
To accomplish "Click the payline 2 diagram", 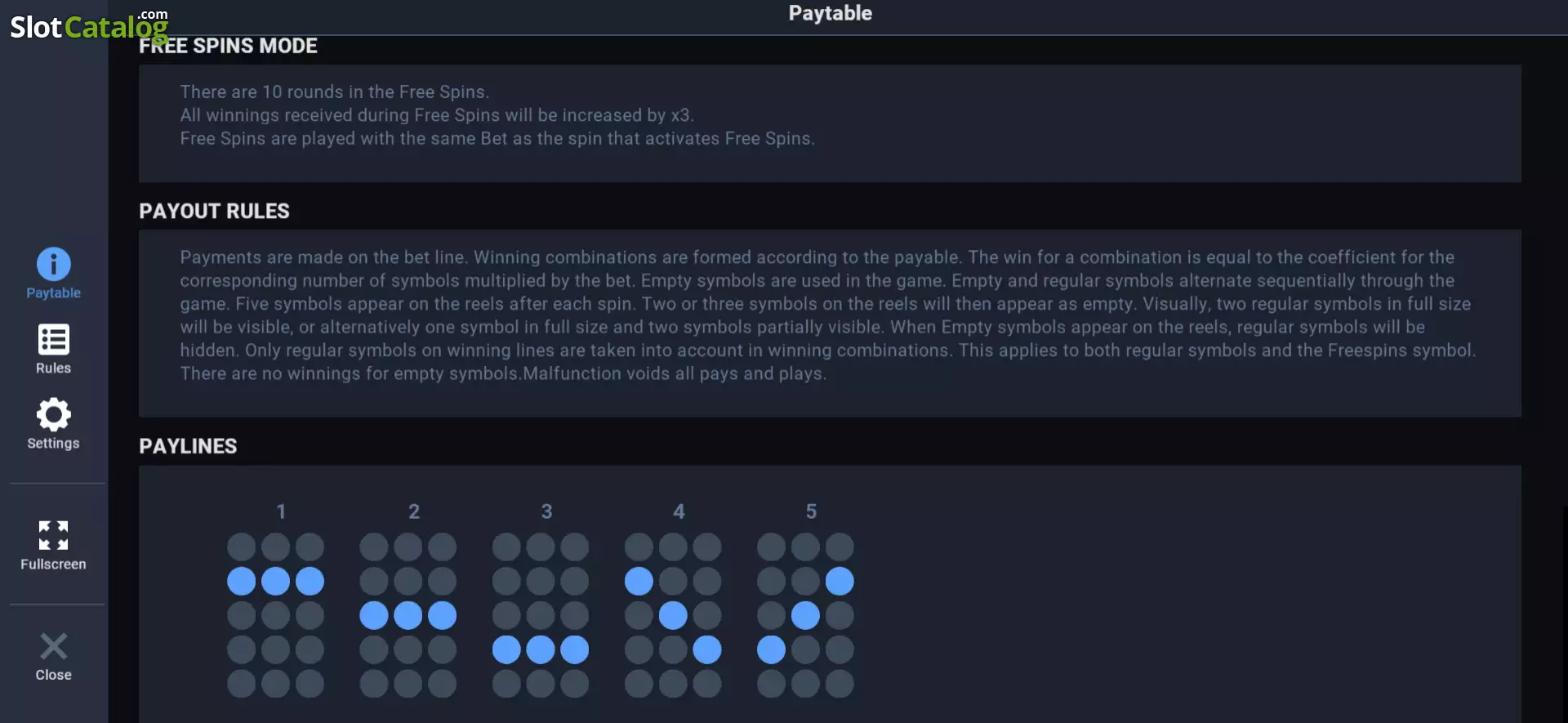I will pyautogui.click(x=408, y=615).
